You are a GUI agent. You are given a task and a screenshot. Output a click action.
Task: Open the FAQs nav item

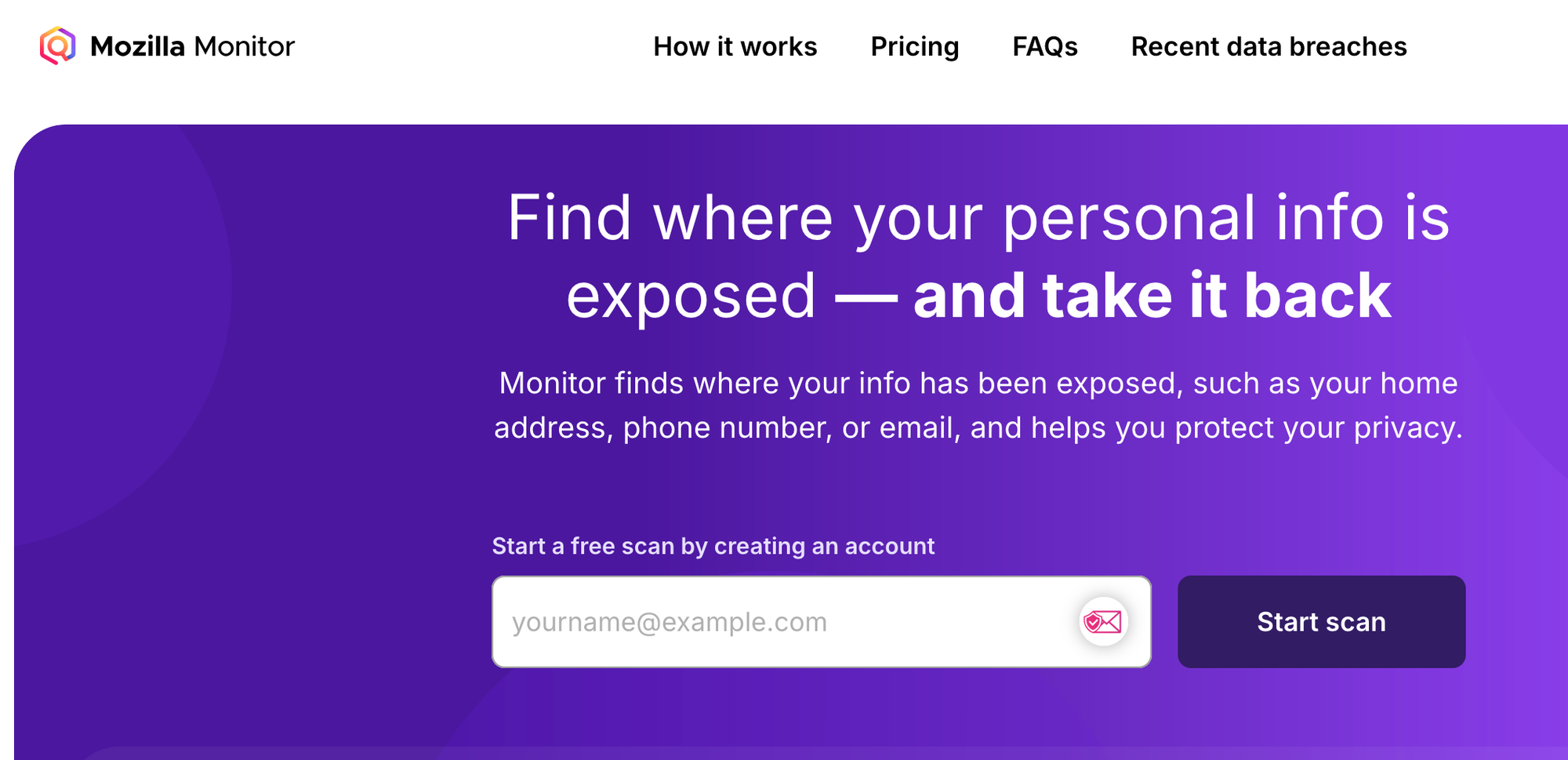[1044, 47]
